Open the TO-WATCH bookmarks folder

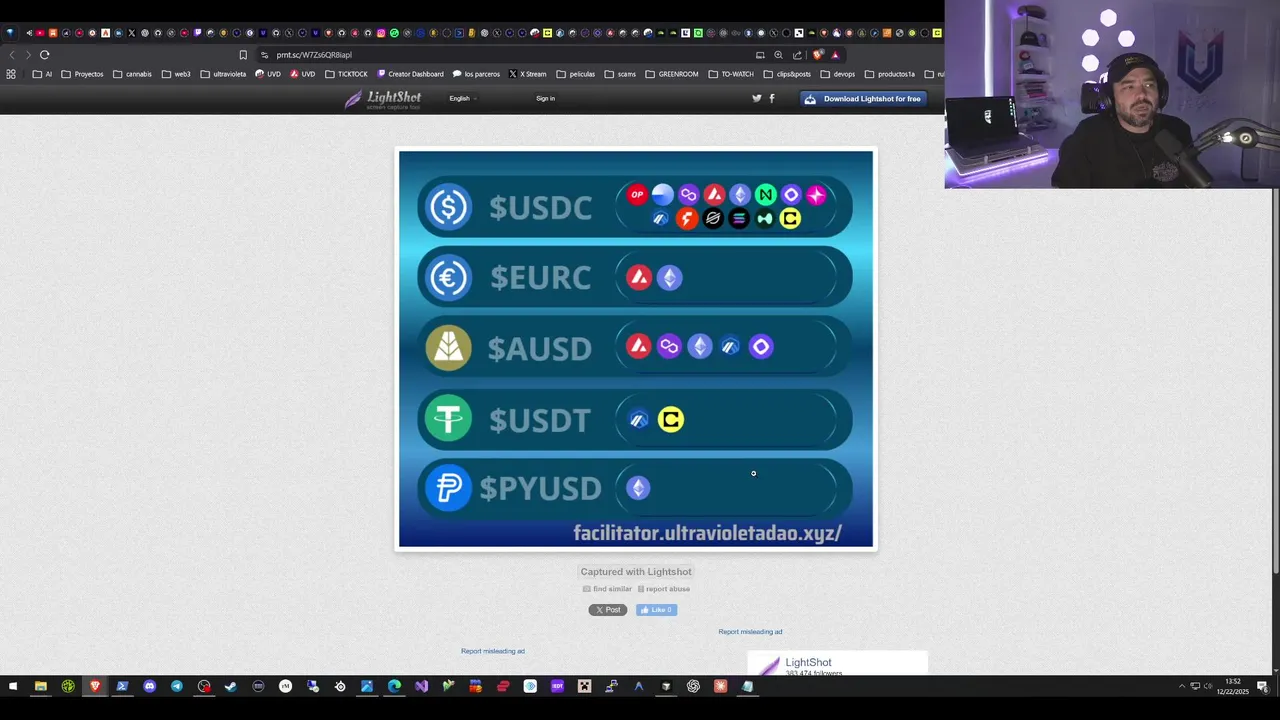point(731,74)
